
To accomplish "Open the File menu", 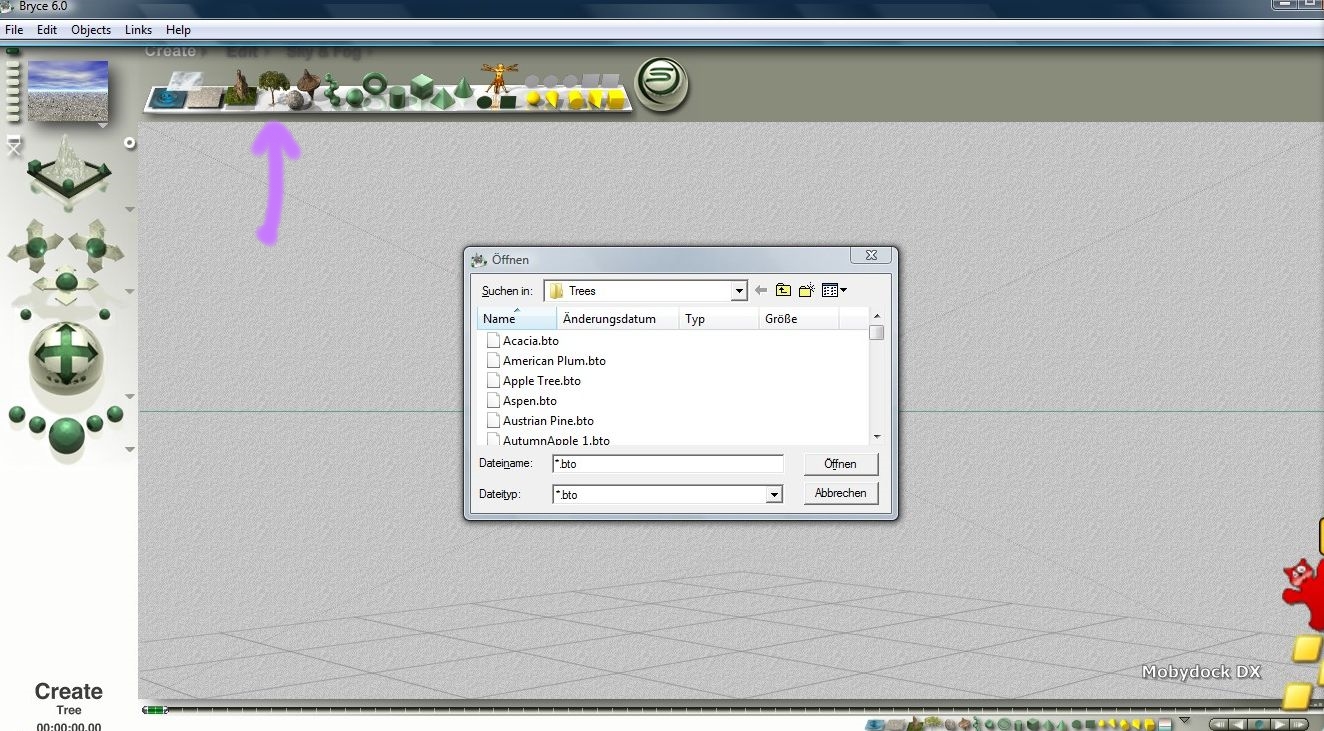I will tap(14, 30).
